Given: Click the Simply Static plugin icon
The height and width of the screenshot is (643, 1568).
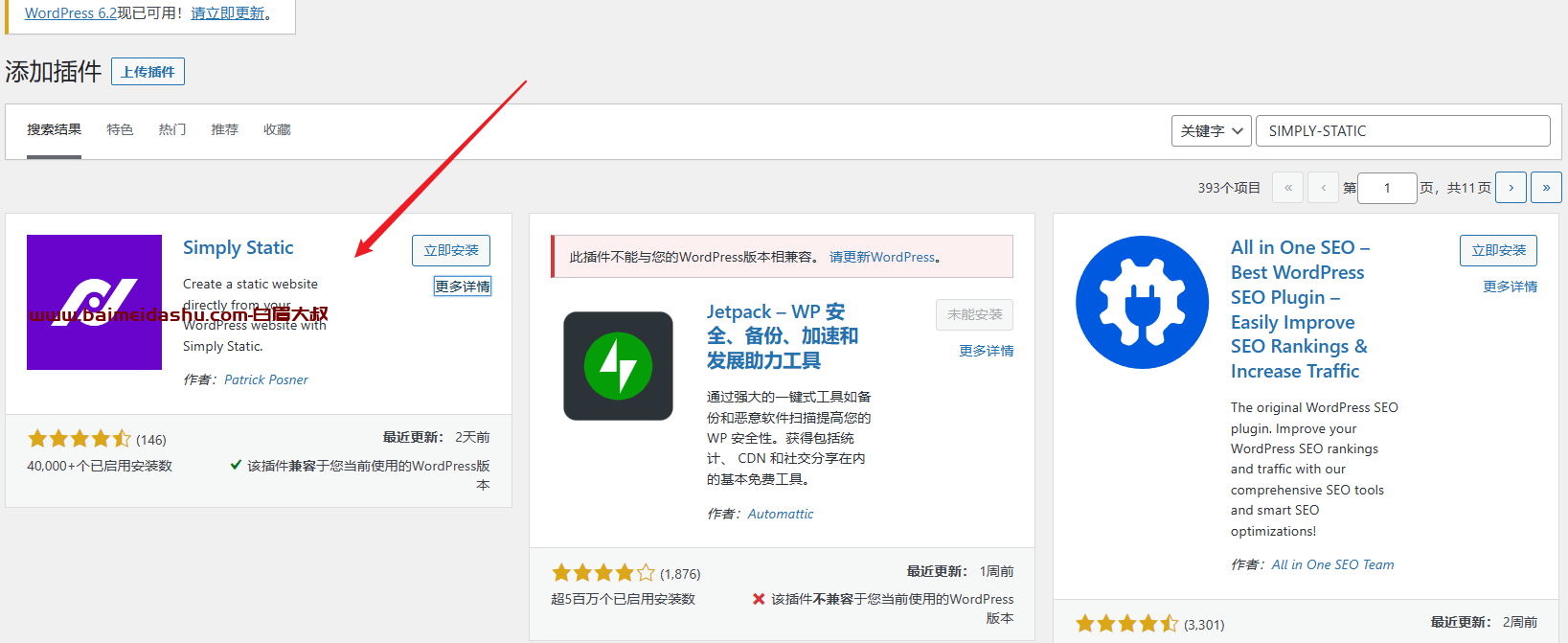Looking at the screenshot, I should click(x=94, y=302).
